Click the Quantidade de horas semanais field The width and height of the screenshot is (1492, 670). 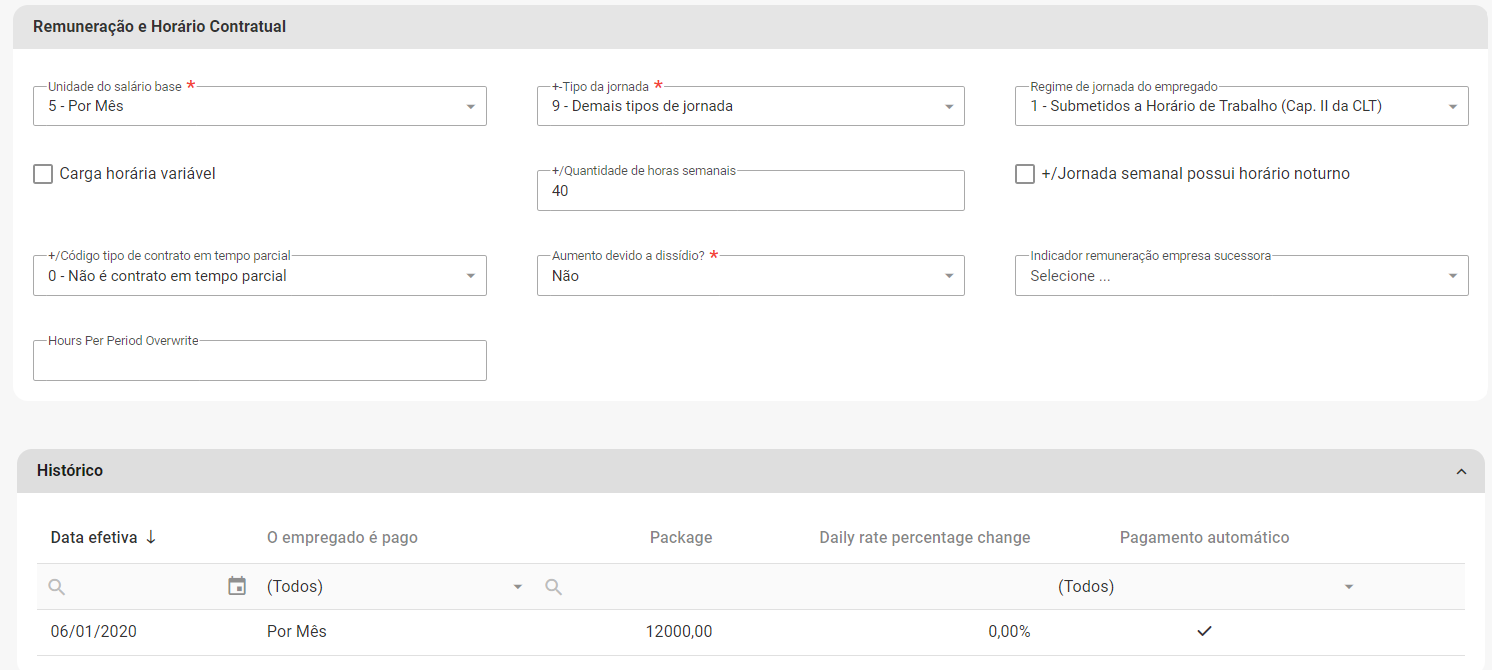750,191
